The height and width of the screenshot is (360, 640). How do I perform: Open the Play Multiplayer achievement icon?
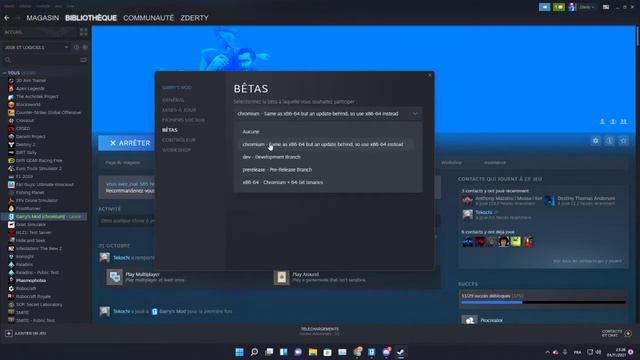tap(114, 277)
